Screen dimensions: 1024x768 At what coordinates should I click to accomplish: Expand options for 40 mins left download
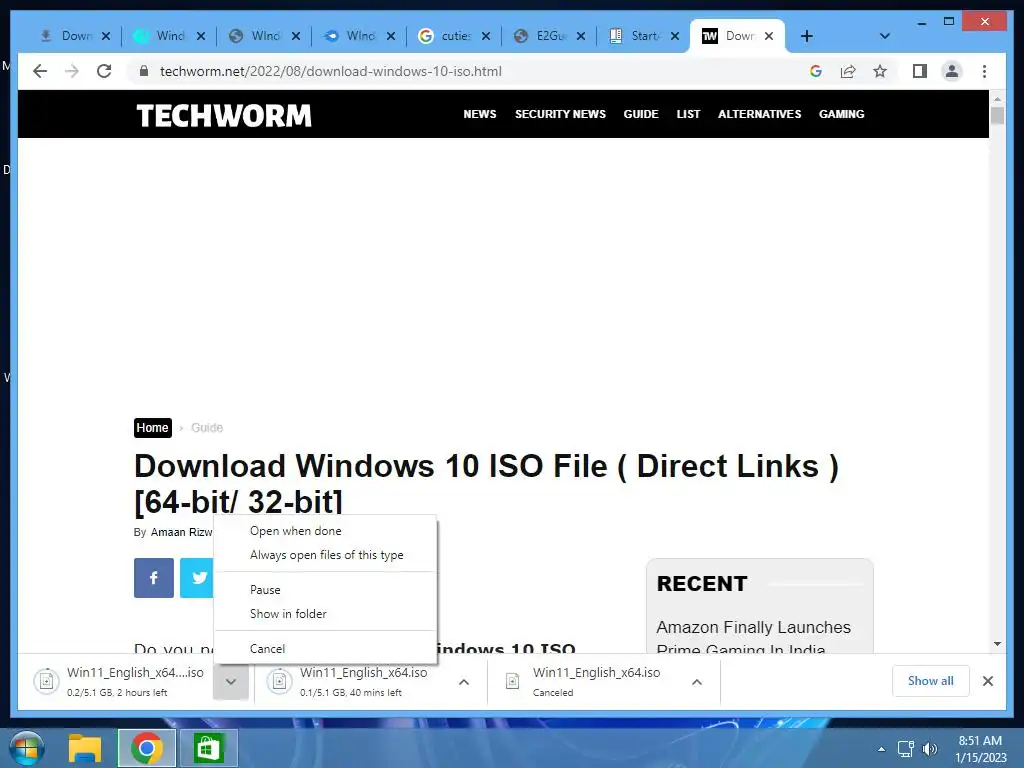pyautogui.click(x=464, y=682)
